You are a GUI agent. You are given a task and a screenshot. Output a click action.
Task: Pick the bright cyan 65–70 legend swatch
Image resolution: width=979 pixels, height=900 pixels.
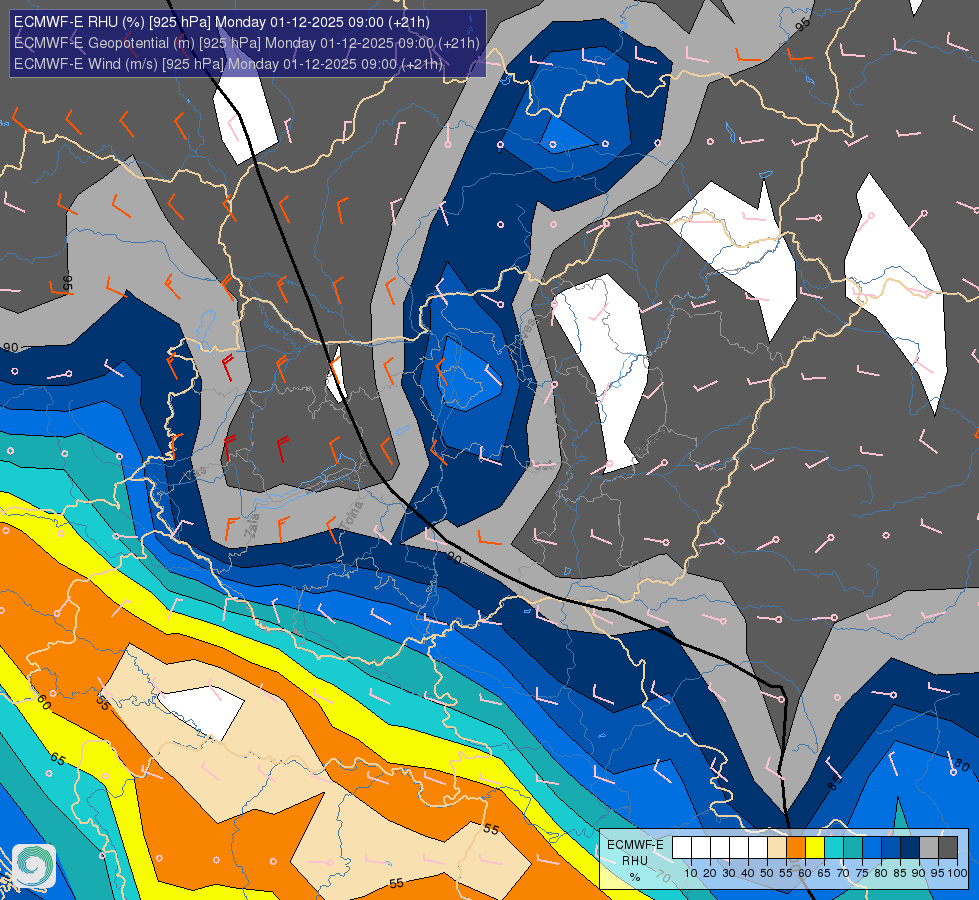click(834, 848)
